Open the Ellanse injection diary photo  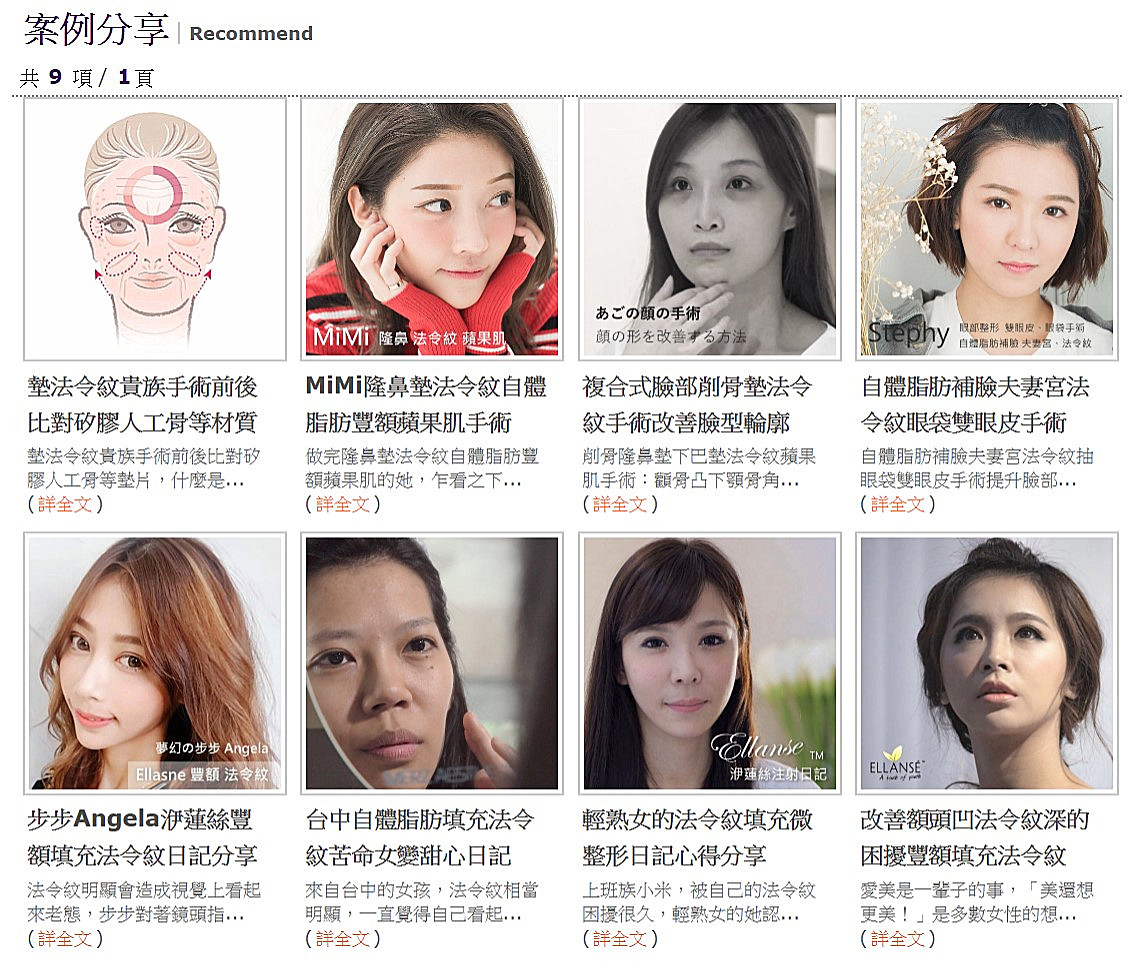click(709, 664)
